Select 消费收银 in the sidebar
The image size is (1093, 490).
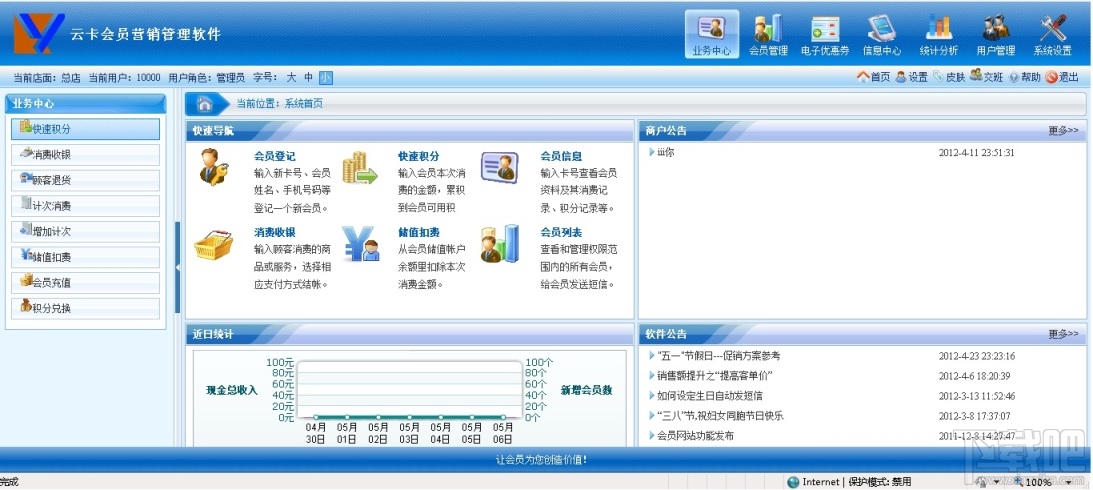[85, 155]
